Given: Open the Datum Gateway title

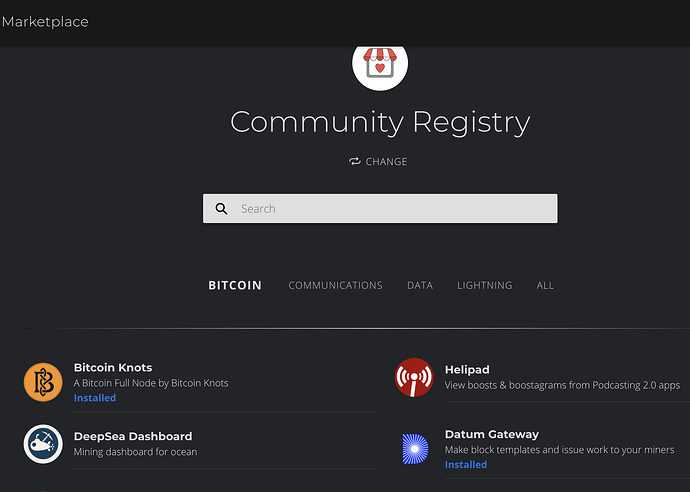Looking at the screenshot, I should pos(492,434).
